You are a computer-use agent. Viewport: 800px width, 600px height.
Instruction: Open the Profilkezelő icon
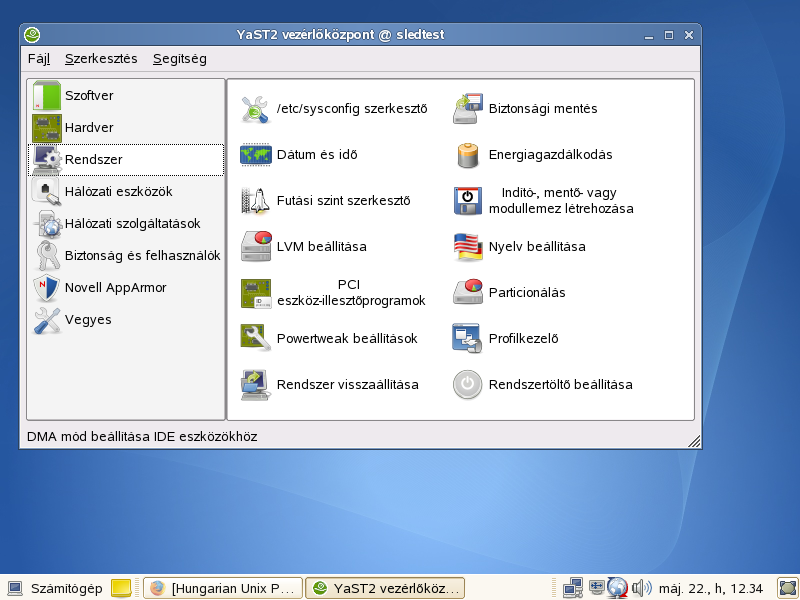click(x=467, y=338)
